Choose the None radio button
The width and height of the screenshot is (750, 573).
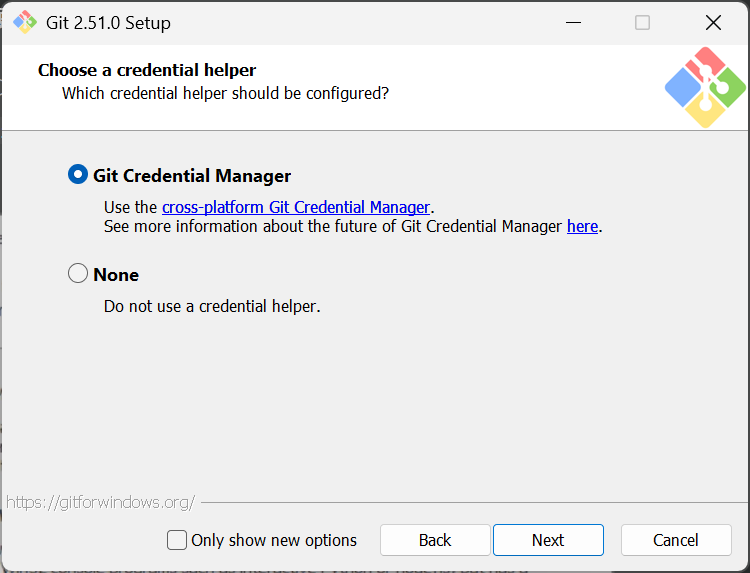(78, 273)
